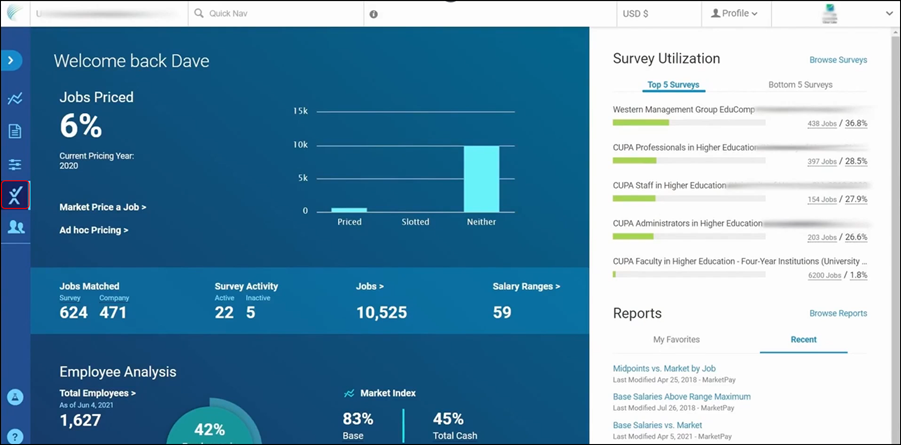
Task: Switch to the Bottom 5 Surveys tab
Action: 800,85
